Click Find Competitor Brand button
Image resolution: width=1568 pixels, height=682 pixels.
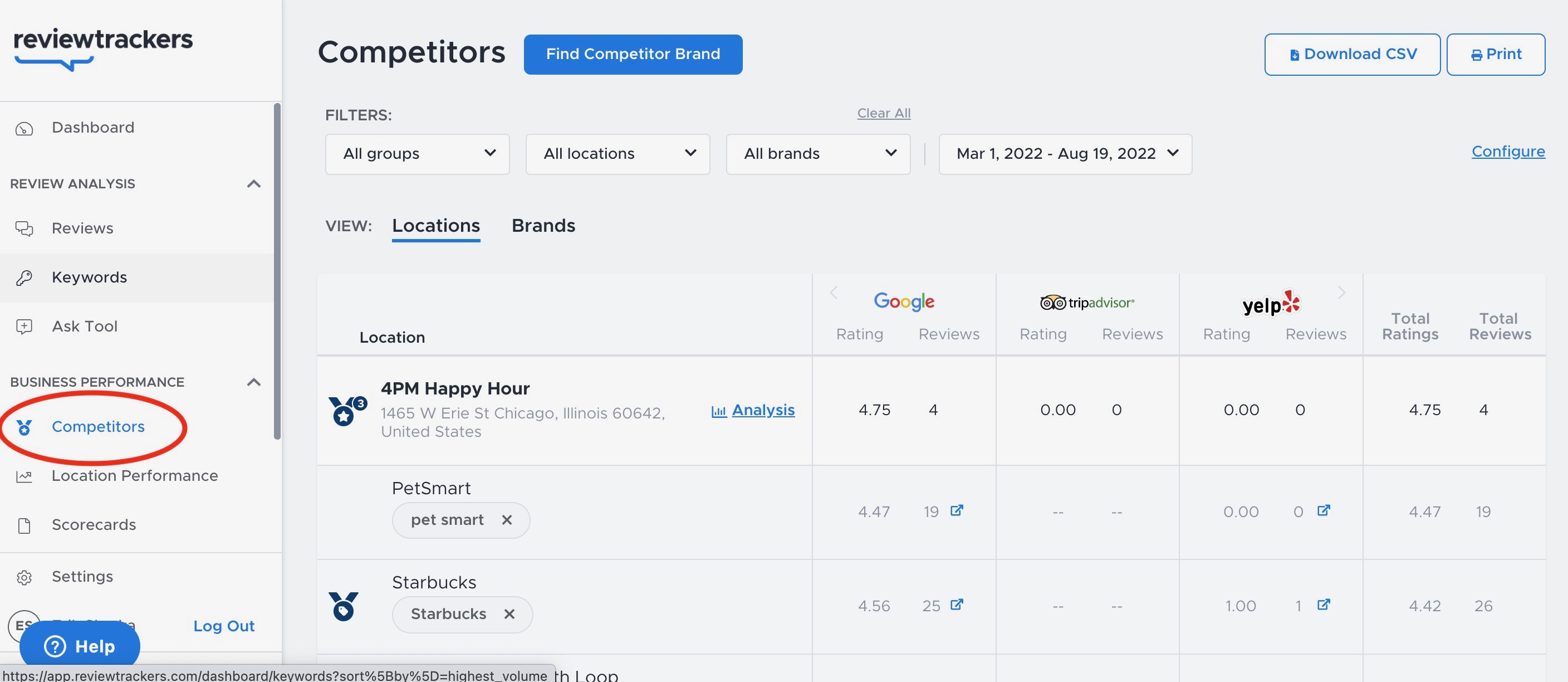click(633, 54)
